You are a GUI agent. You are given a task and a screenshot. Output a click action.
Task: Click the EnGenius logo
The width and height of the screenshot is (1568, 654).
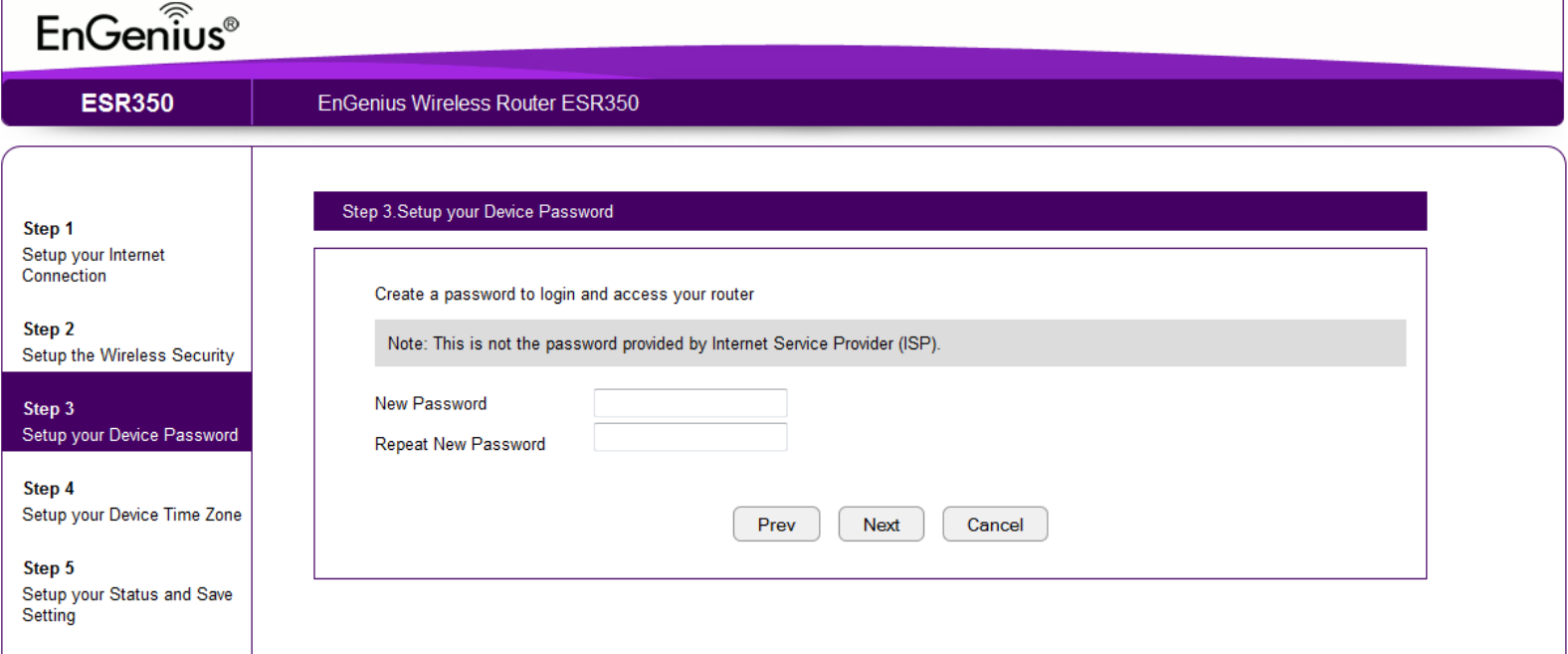(137, 29)
